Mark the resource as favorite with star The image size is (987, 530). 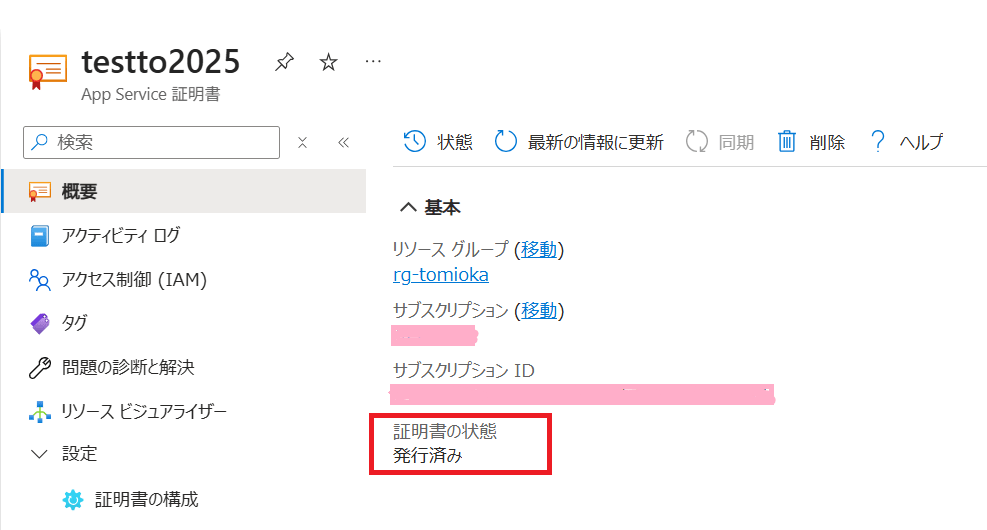point(328,63)
